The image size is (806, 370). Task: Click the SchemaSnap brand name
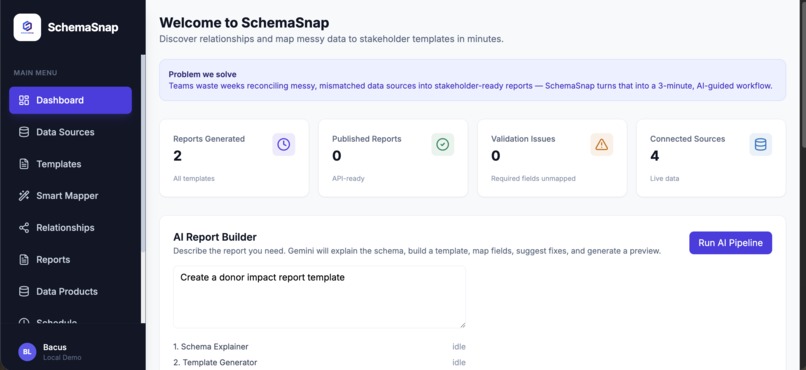[83, 27]
